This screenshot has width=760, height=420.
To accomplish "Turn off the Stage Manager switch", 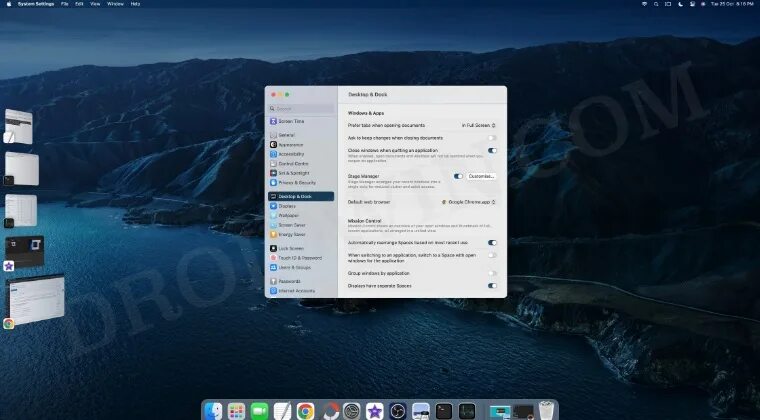I will [x=458, y=176].
